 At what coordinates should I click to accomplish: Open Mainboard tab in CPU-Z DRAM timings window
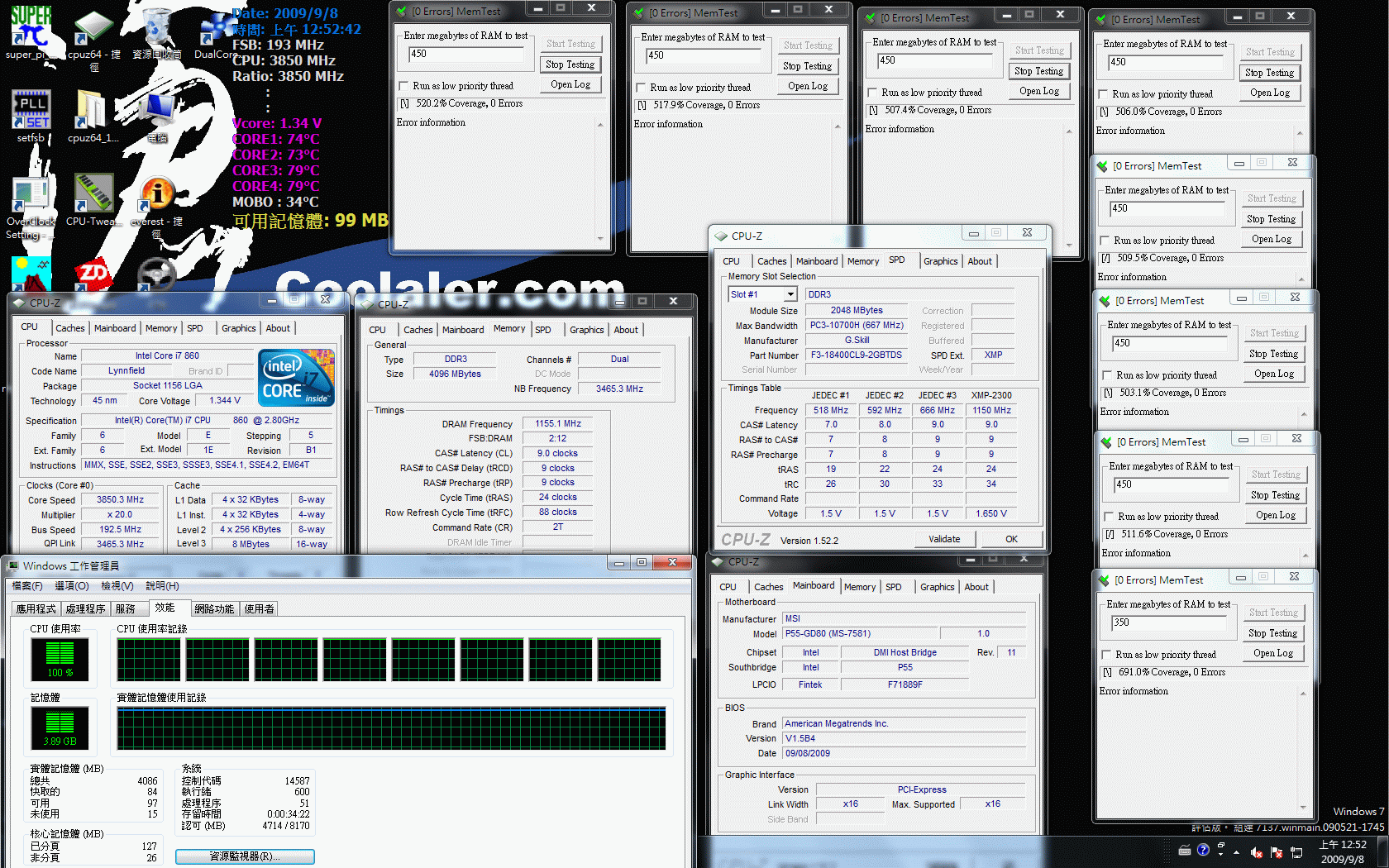(x=463, y=330)
